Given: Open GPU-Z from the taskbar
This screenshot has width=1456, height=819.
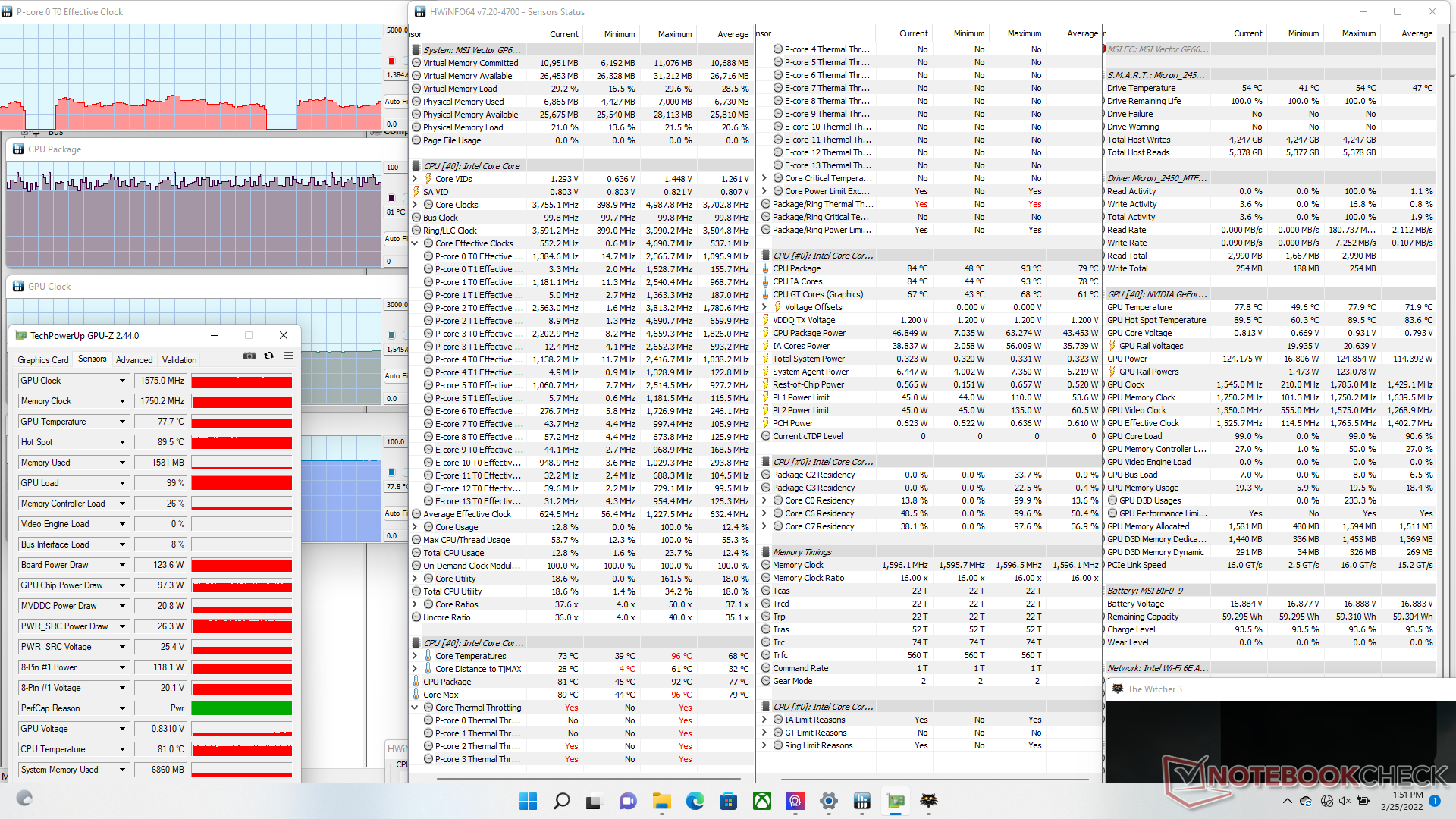Looking at the screenshot, I should [x=896, y=801].
